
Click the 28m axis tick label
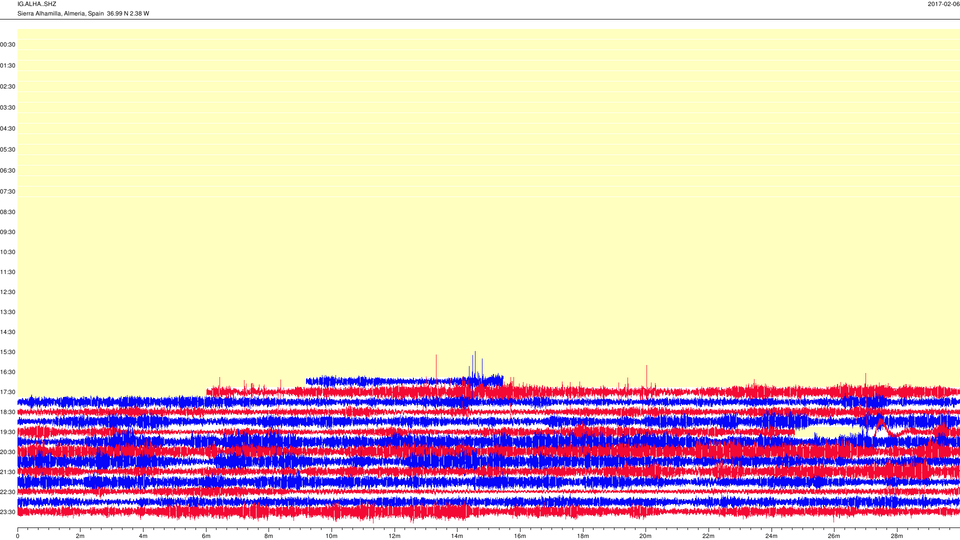896,536
